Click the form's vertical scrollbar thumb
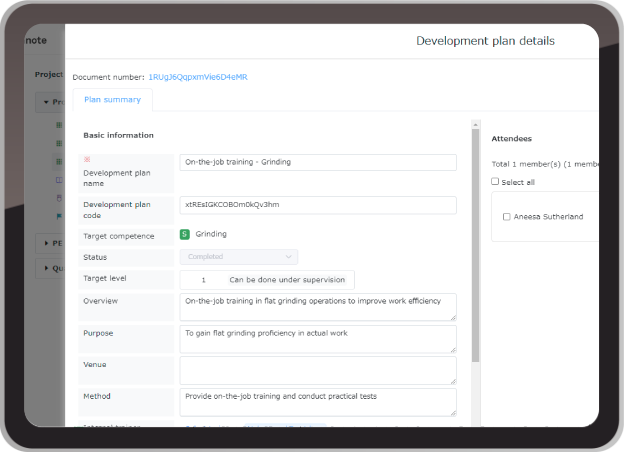 click(x=475, y=245)
